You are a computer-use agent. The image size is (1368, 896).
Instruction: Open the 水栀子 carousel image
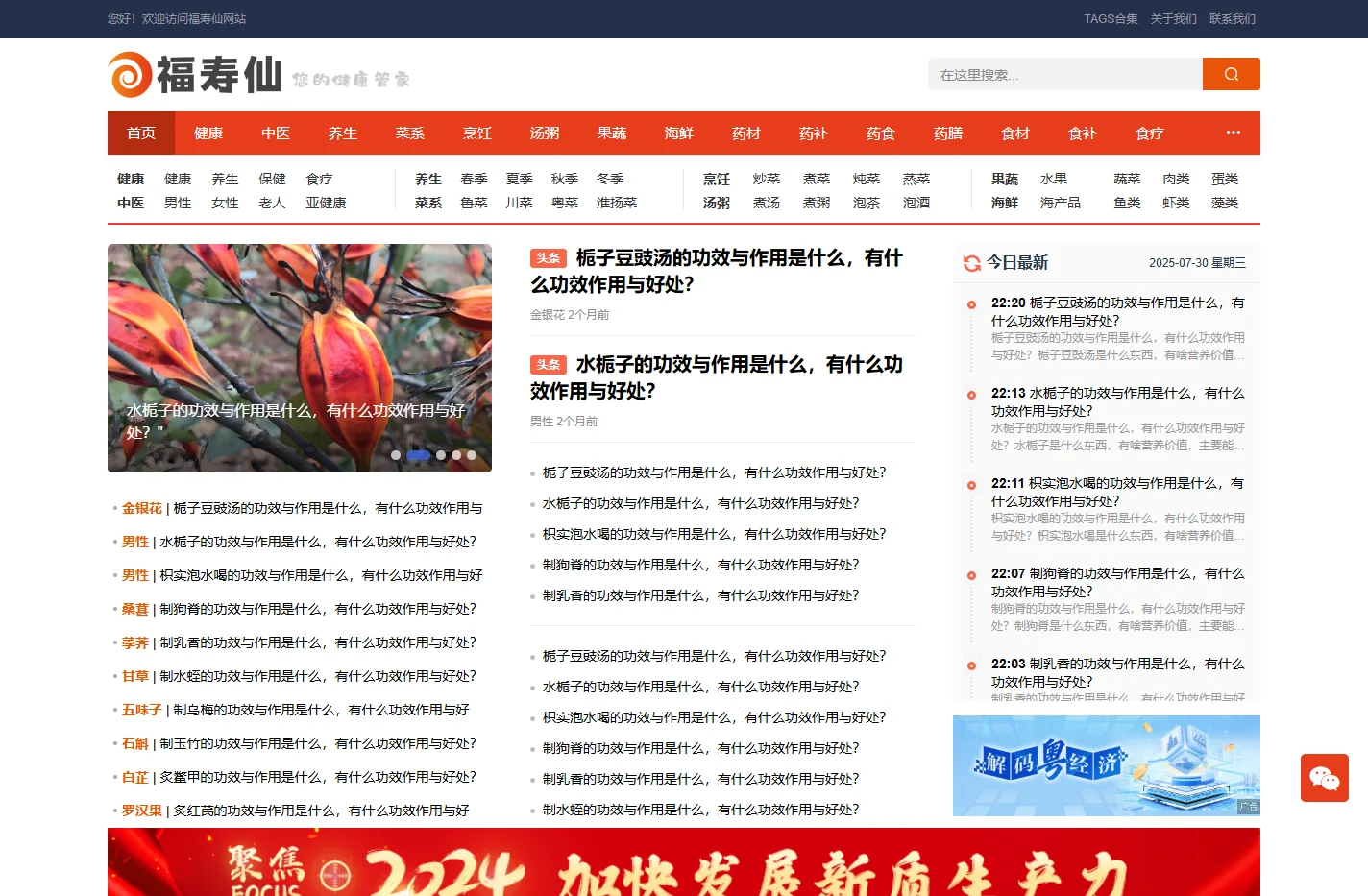coord(300,358)
